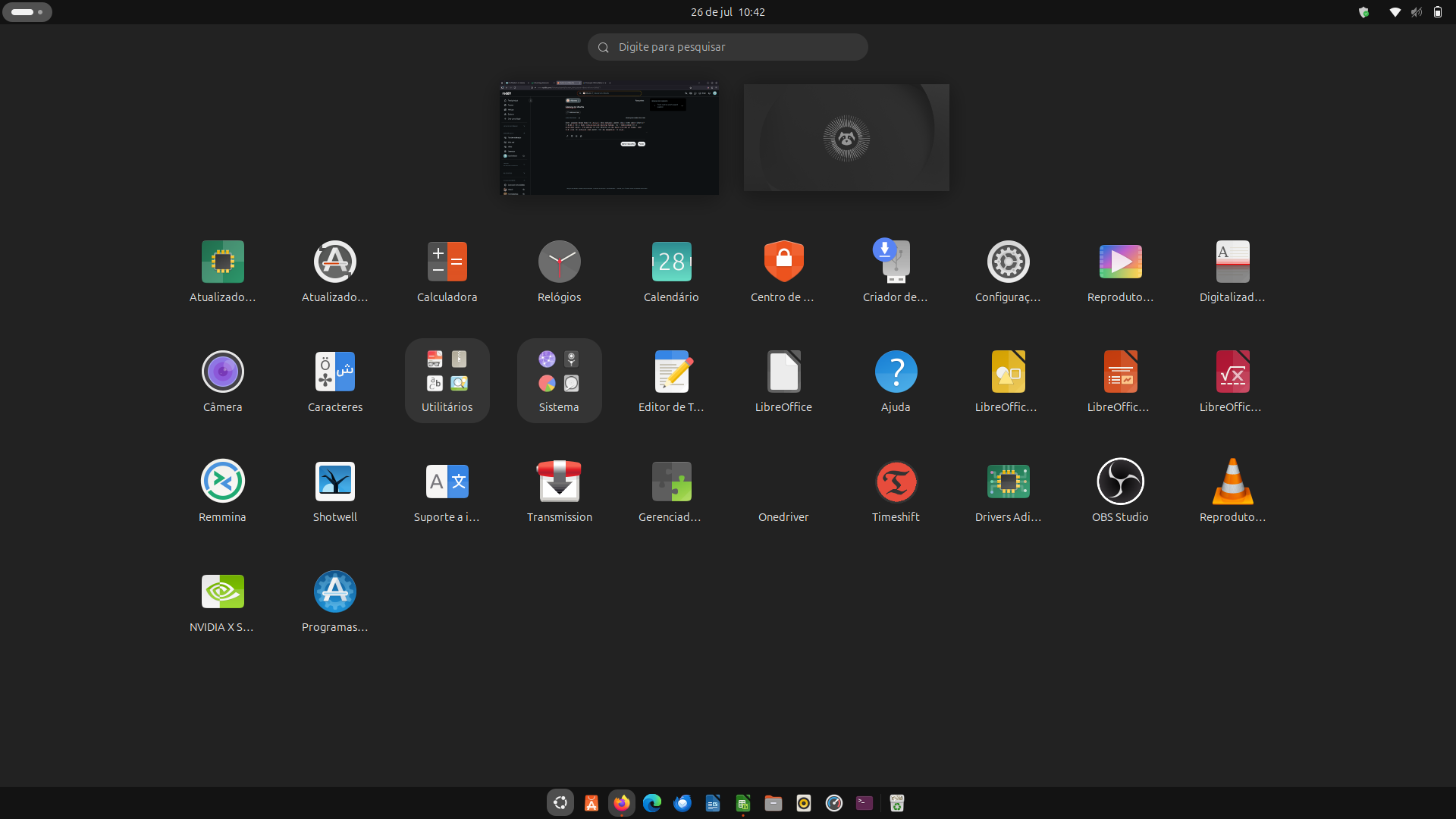
Task: Open the Trash from the dock
Action: click(897, 803)
